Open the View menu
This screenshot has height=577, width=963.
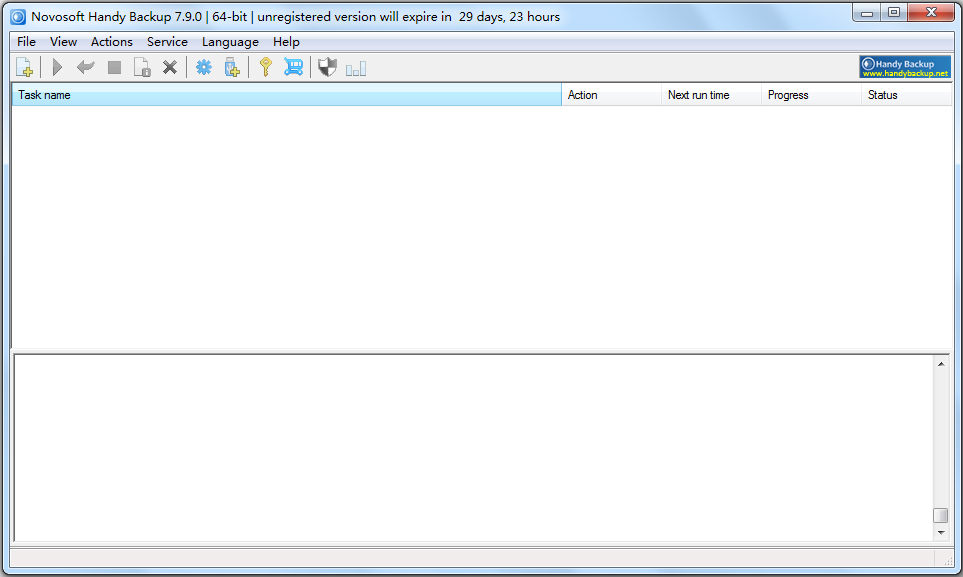click(63, 42)
